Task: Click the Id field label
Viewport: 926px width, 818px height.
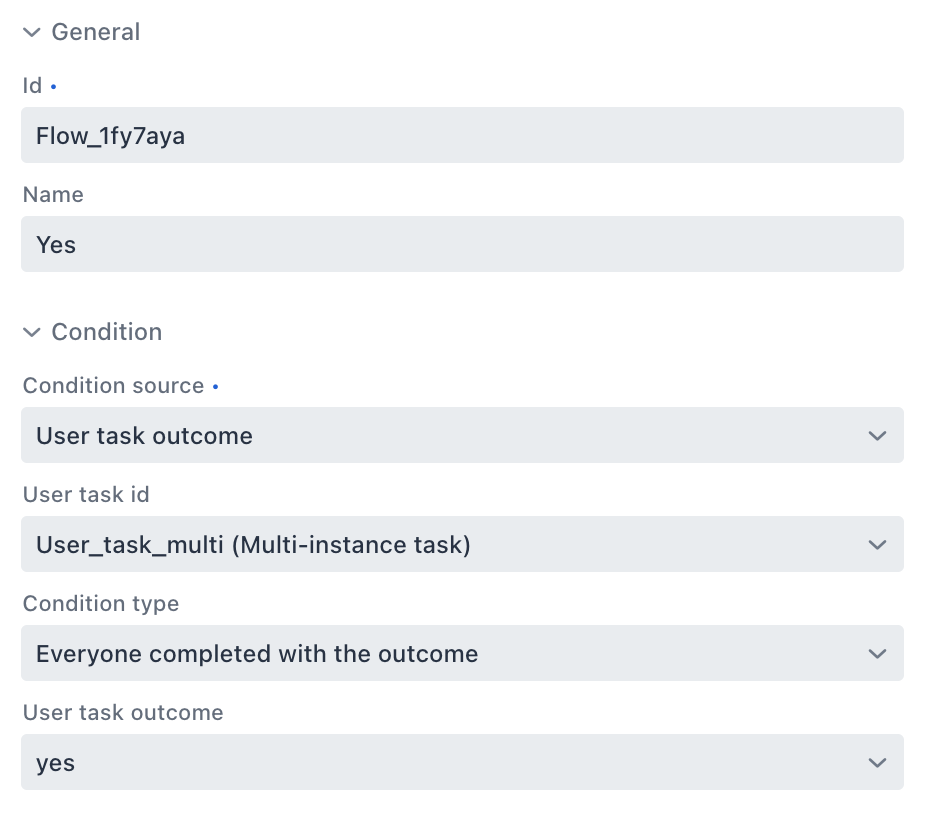Action: click(x=32, y=86)
